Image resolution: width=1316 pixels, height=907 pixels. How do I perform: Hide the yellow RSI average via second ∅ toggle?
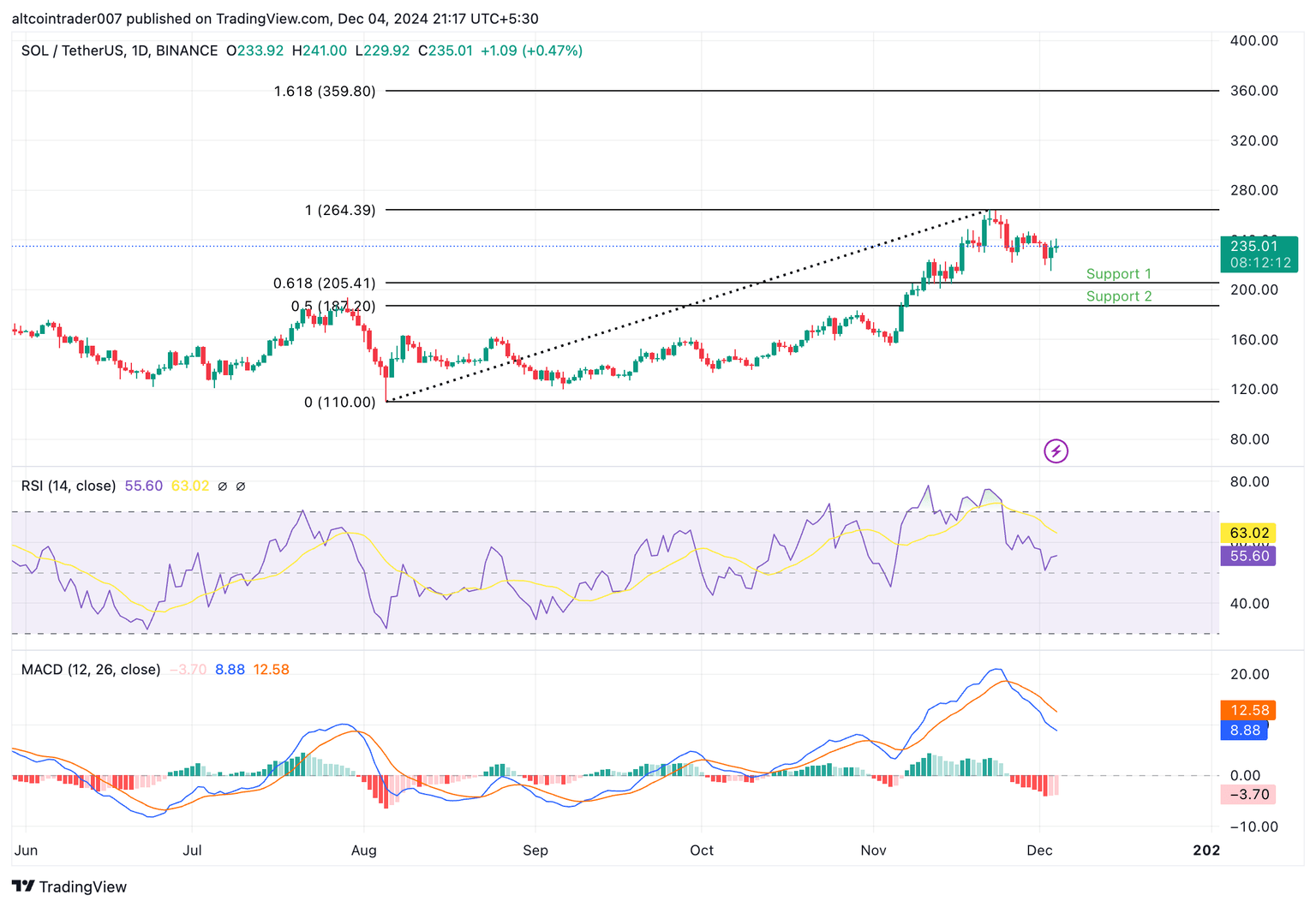coord(241,486)
